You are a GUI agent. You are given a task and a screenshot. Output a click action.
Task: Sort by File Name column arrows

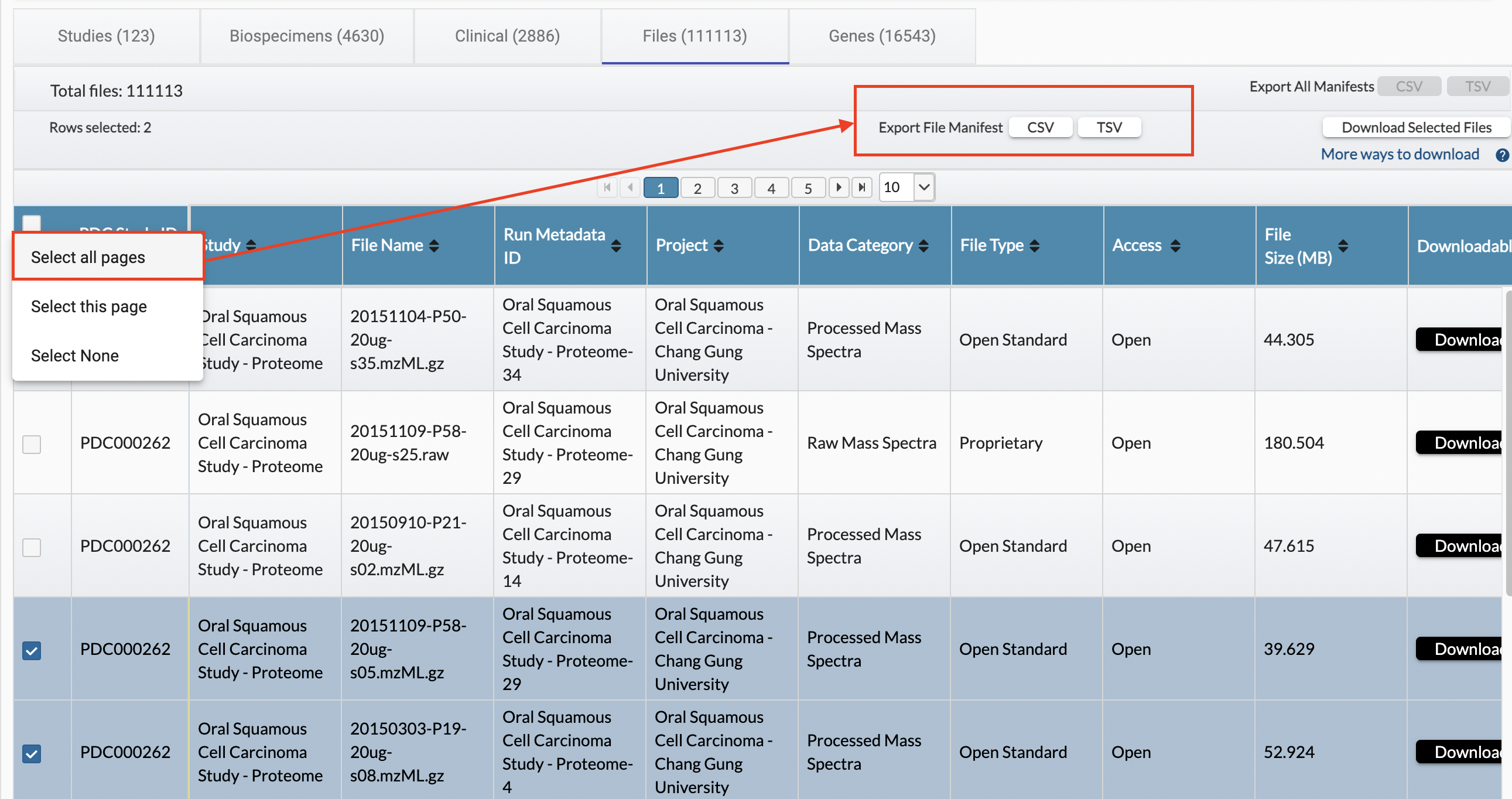[x=434, y=245]
